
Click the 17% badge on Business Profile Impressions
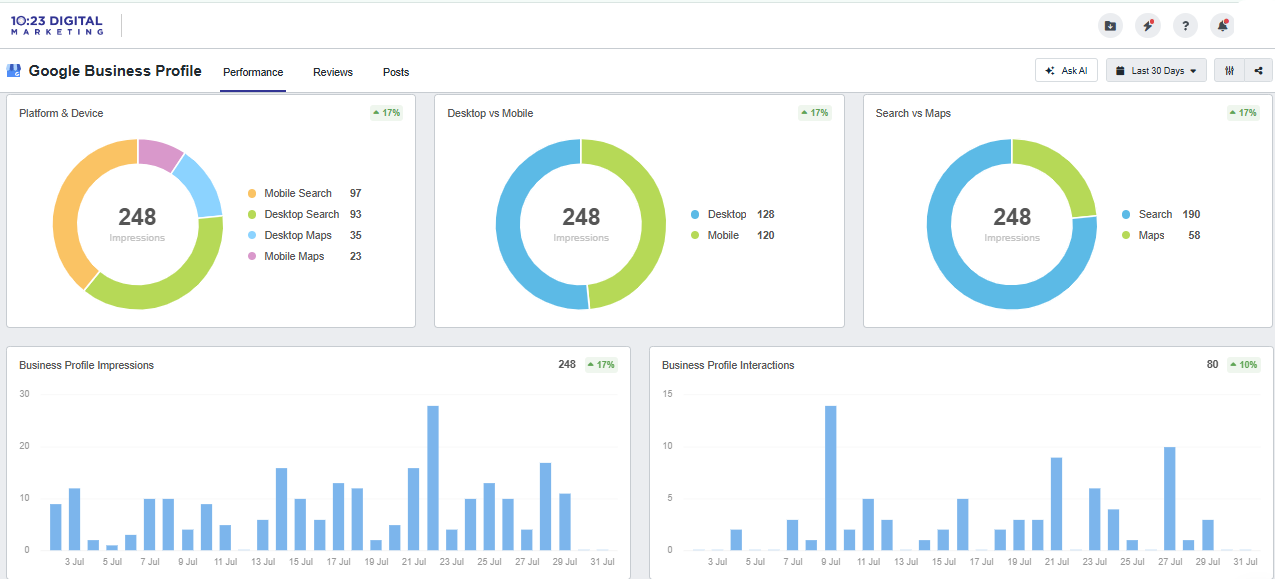(x=601, y=365)
